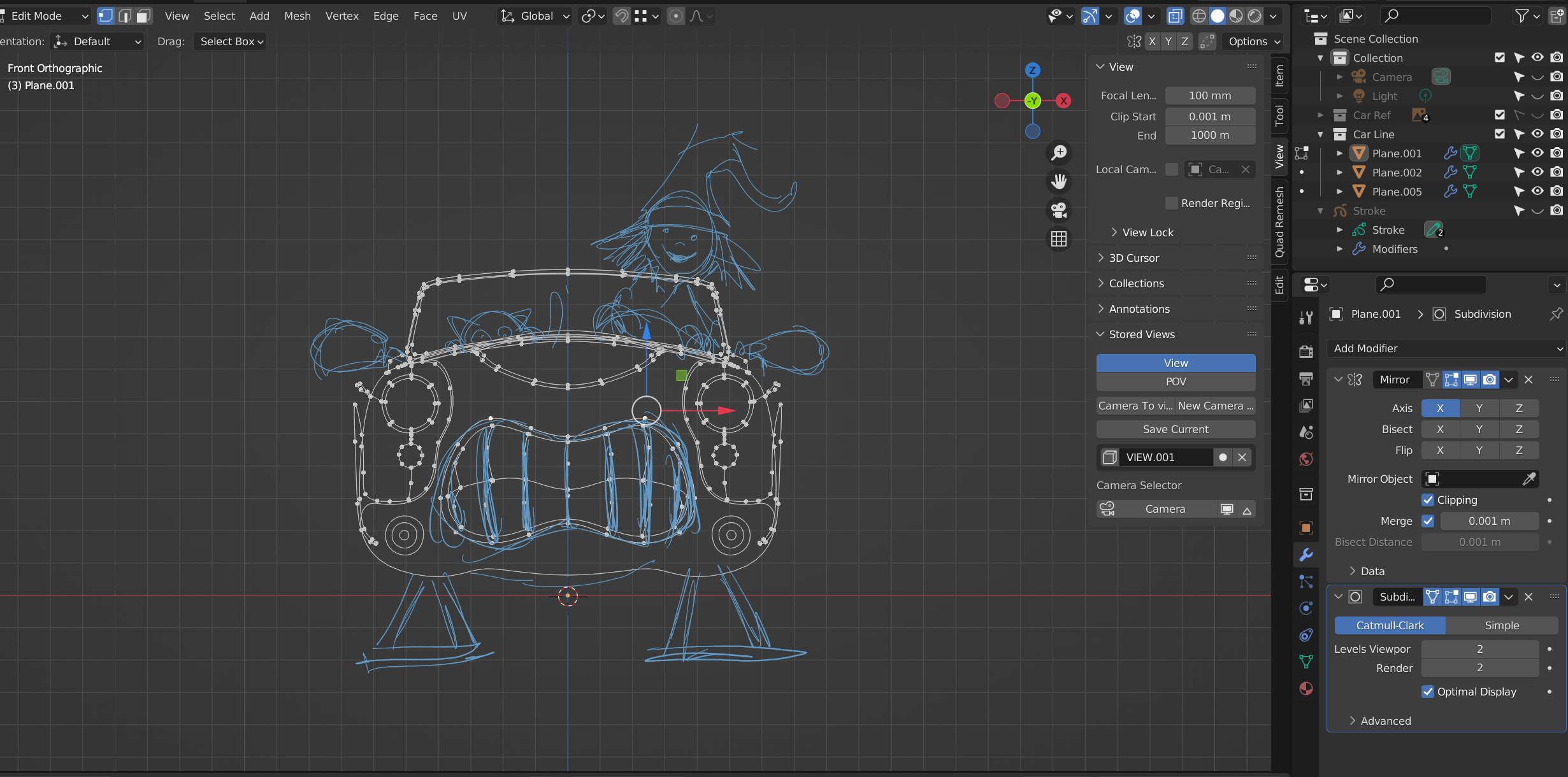Toggle Mirror axis Y button
Viewport: 1568px width, 777px height.
pyautogui.click(x=1479, y=408)
